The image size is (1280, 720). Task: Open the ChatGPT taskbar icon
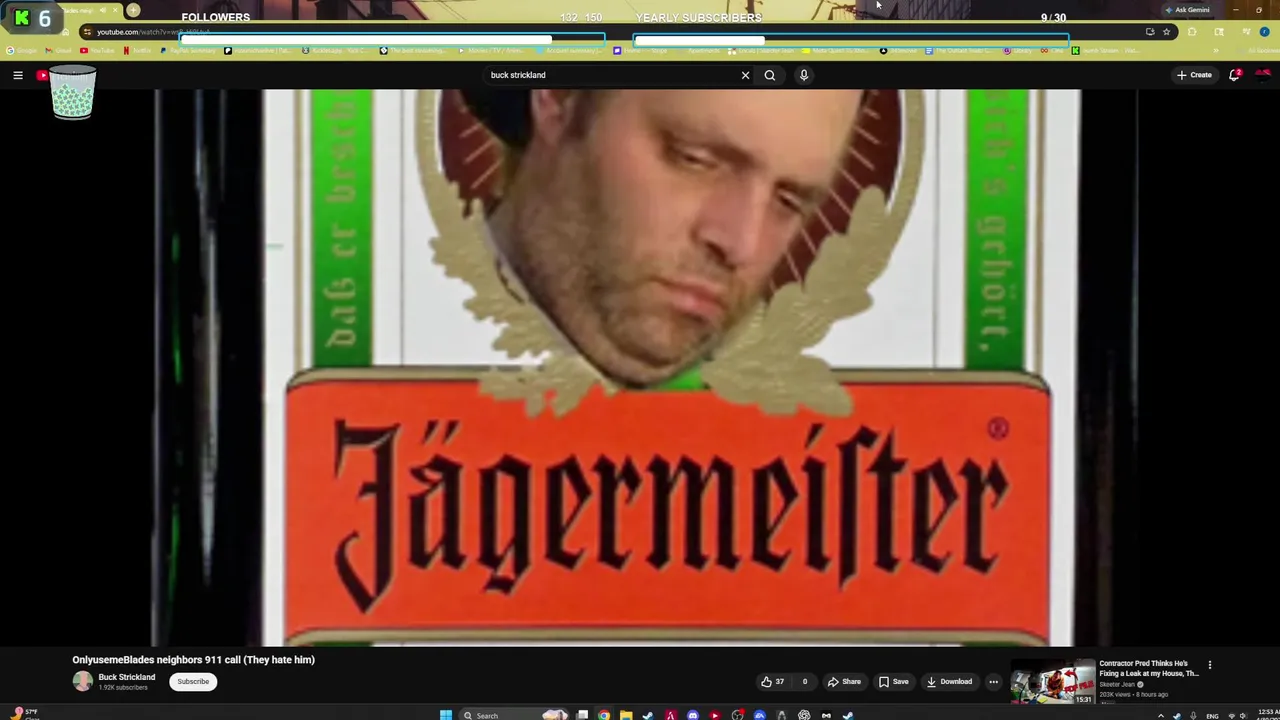tap(804, 715)
